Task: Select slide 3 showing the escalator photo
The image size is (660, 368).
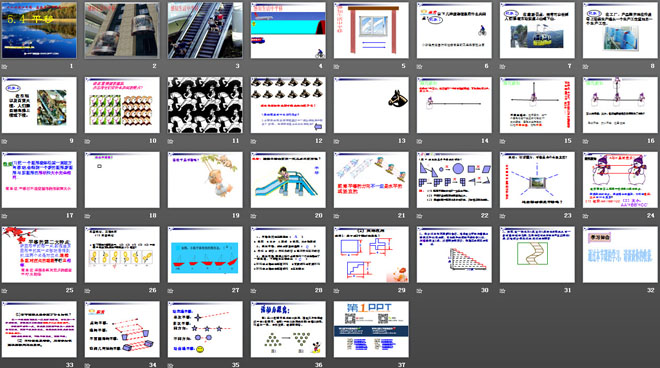Action: [205, 30]
